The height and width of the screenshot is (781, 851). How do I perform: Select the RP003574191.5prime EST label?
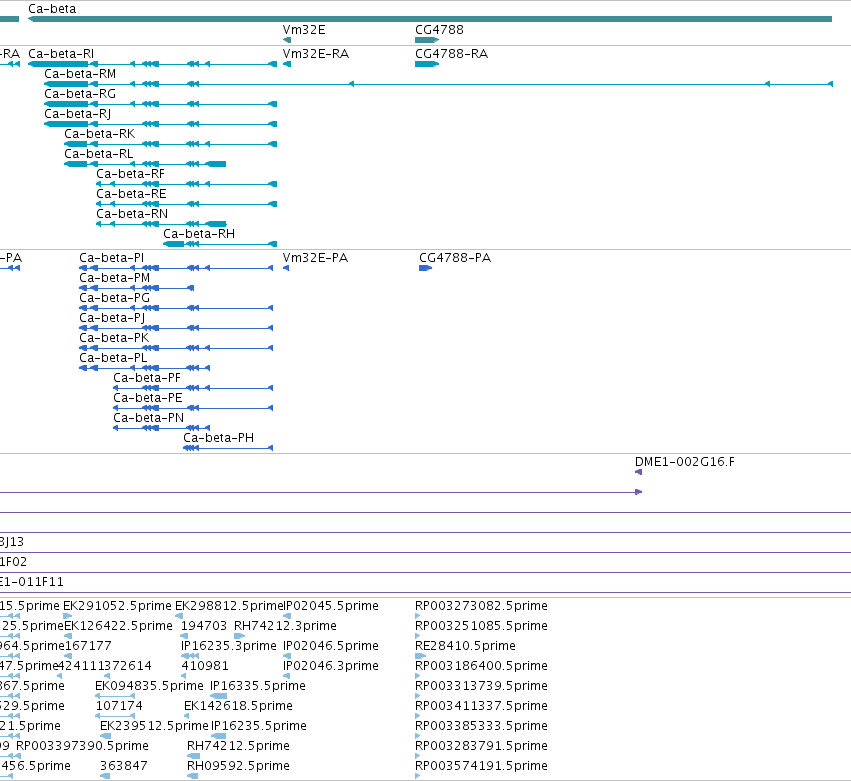(x=481, y=767)
